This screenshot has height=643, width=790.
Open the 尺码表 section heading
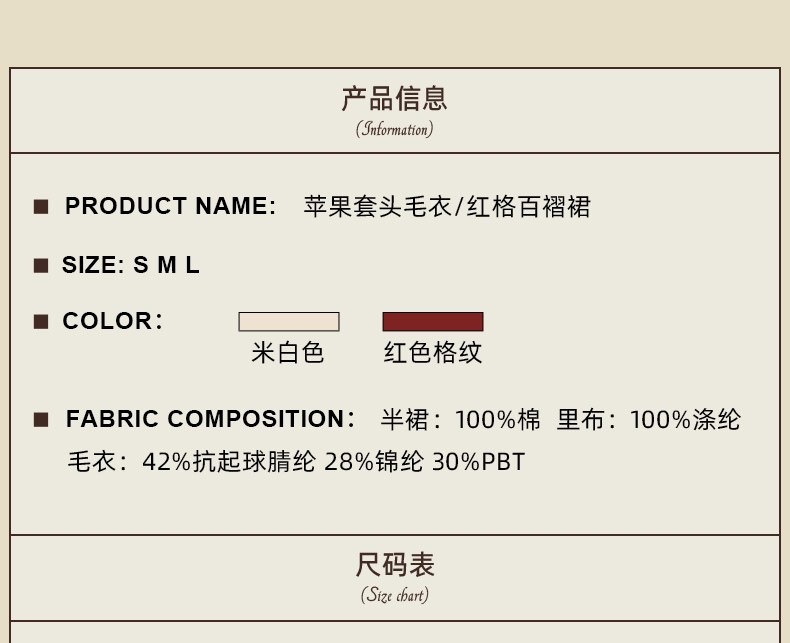(x=394, y=565)
